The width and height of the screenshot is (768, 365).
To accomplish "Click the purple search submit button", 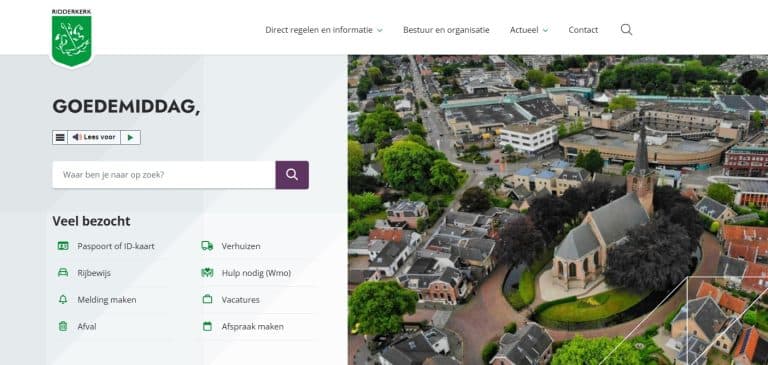I will click(x=292, y=175).
